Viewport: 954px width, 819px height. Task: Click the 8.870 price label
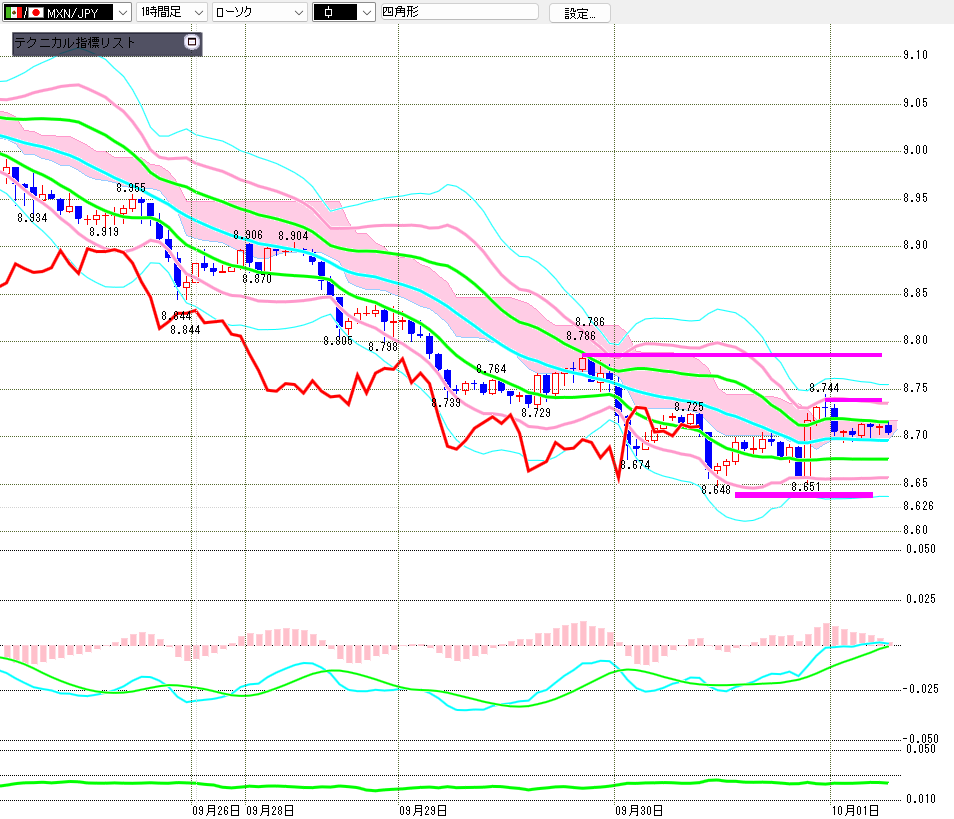point(257,279)
